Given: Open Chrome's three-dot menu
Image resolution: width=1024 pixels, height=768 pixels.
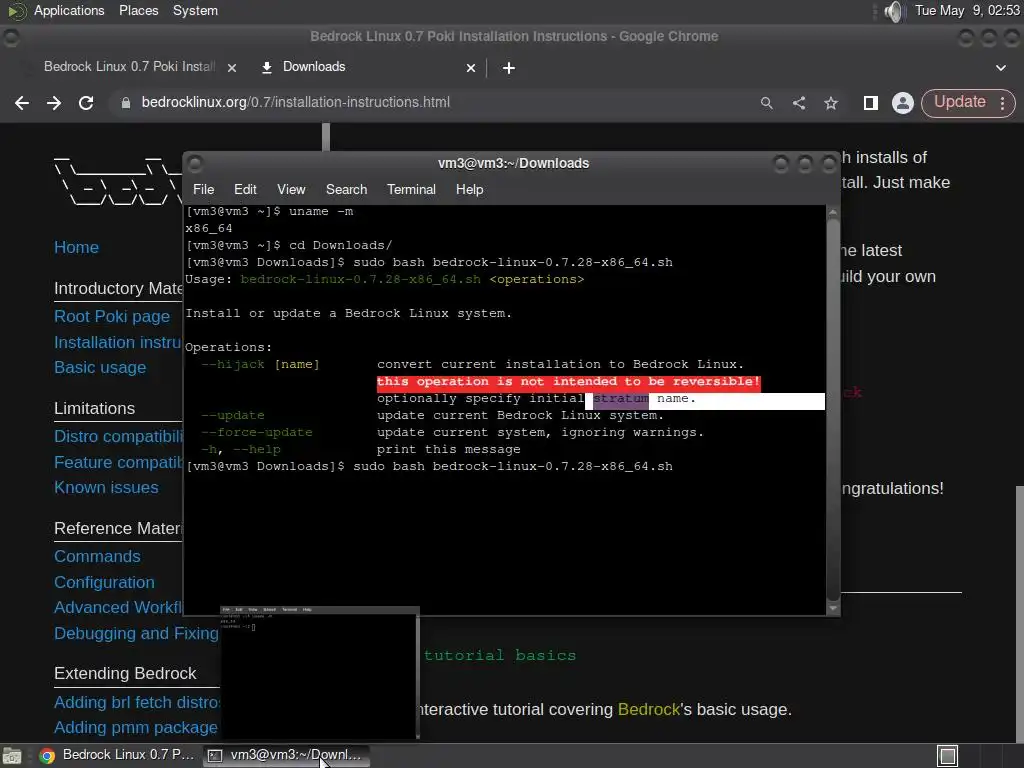Looking at the screenshot, I should 1002,103.
